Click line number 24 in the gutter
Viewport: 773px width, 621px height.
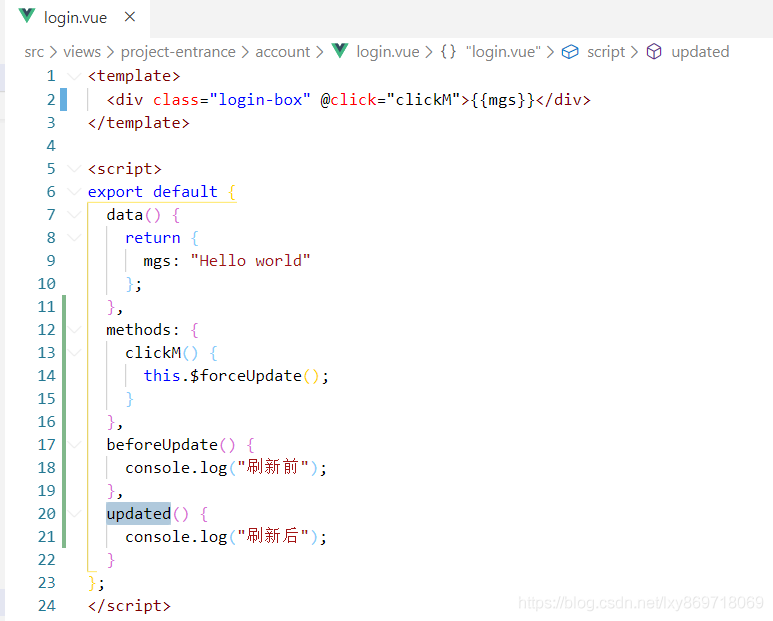[x=47, y=605]
